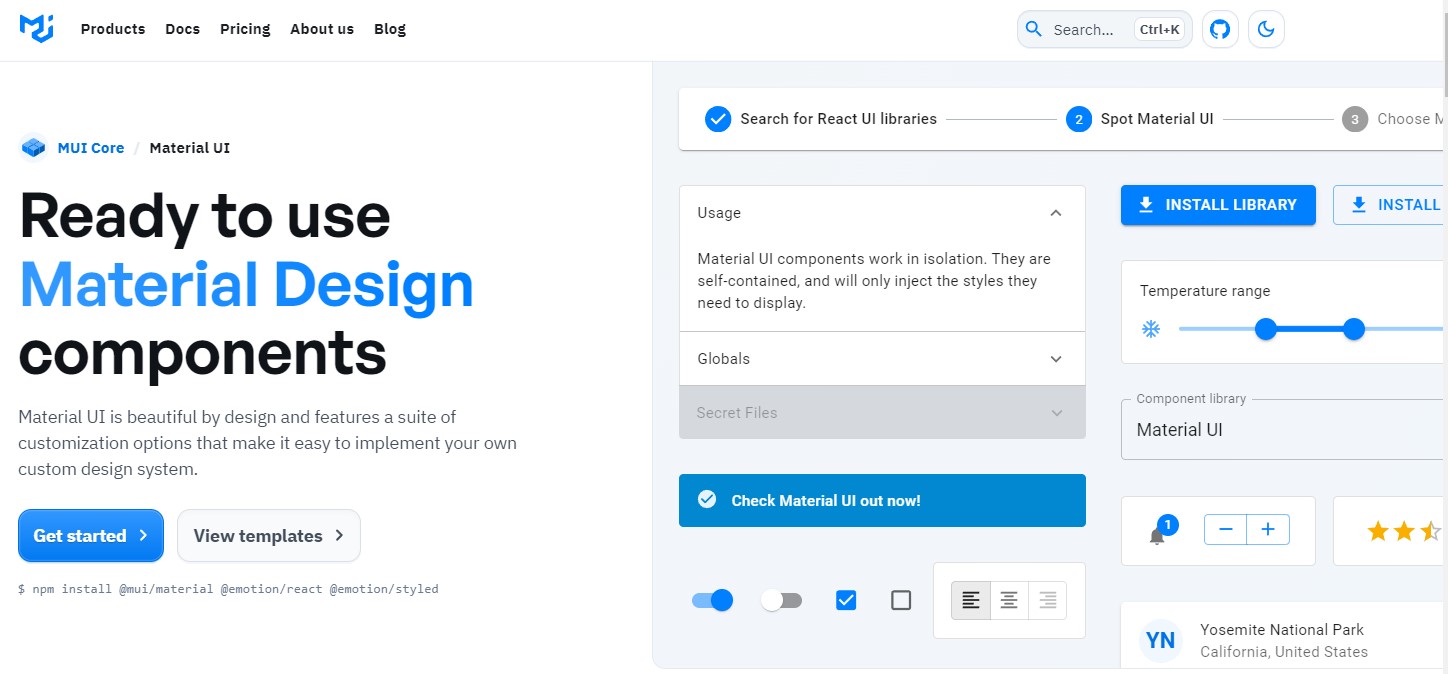Image resolution: width=1448 pixels, height=674 pixels.
Task: Open the Component library select field
Action: click(x=1280, y=430)
